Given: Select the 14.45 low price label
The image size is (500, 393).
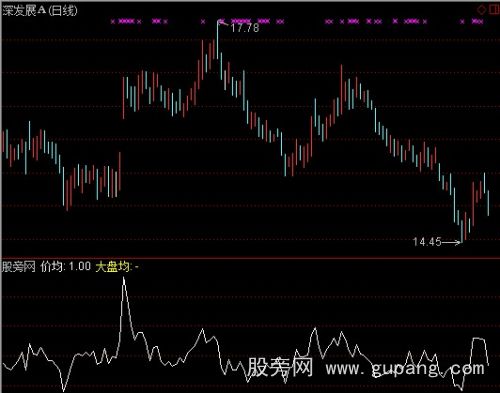Looking at the screenshot, I should pos(427,242).
